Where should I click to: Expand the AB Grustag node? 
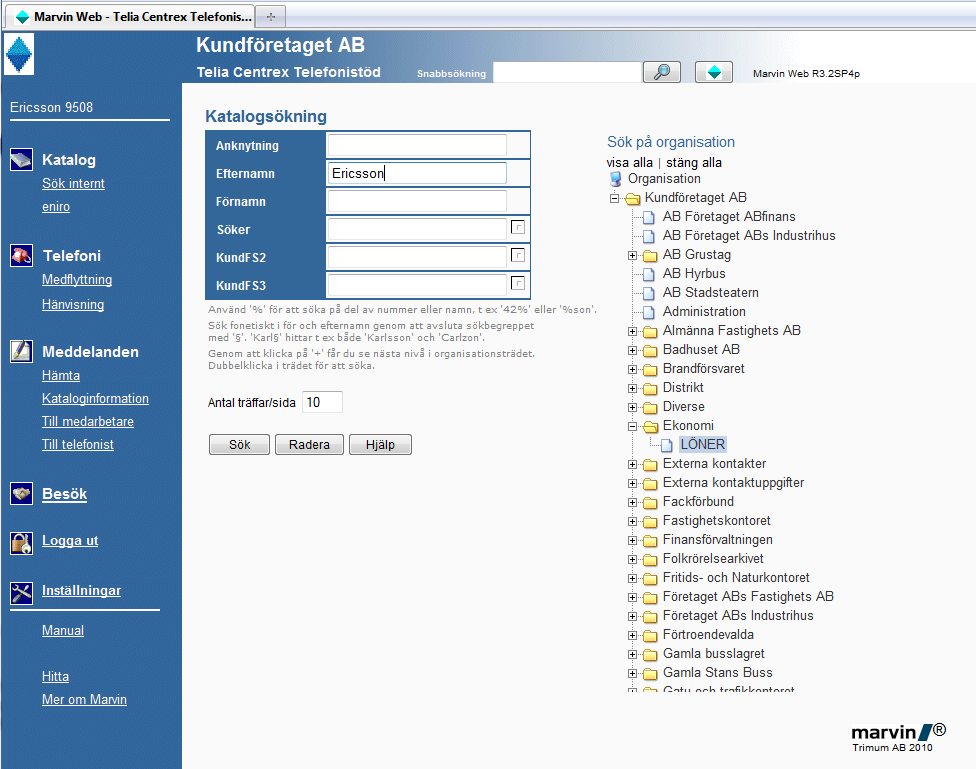pyautogui.click(x=632, y=255)
